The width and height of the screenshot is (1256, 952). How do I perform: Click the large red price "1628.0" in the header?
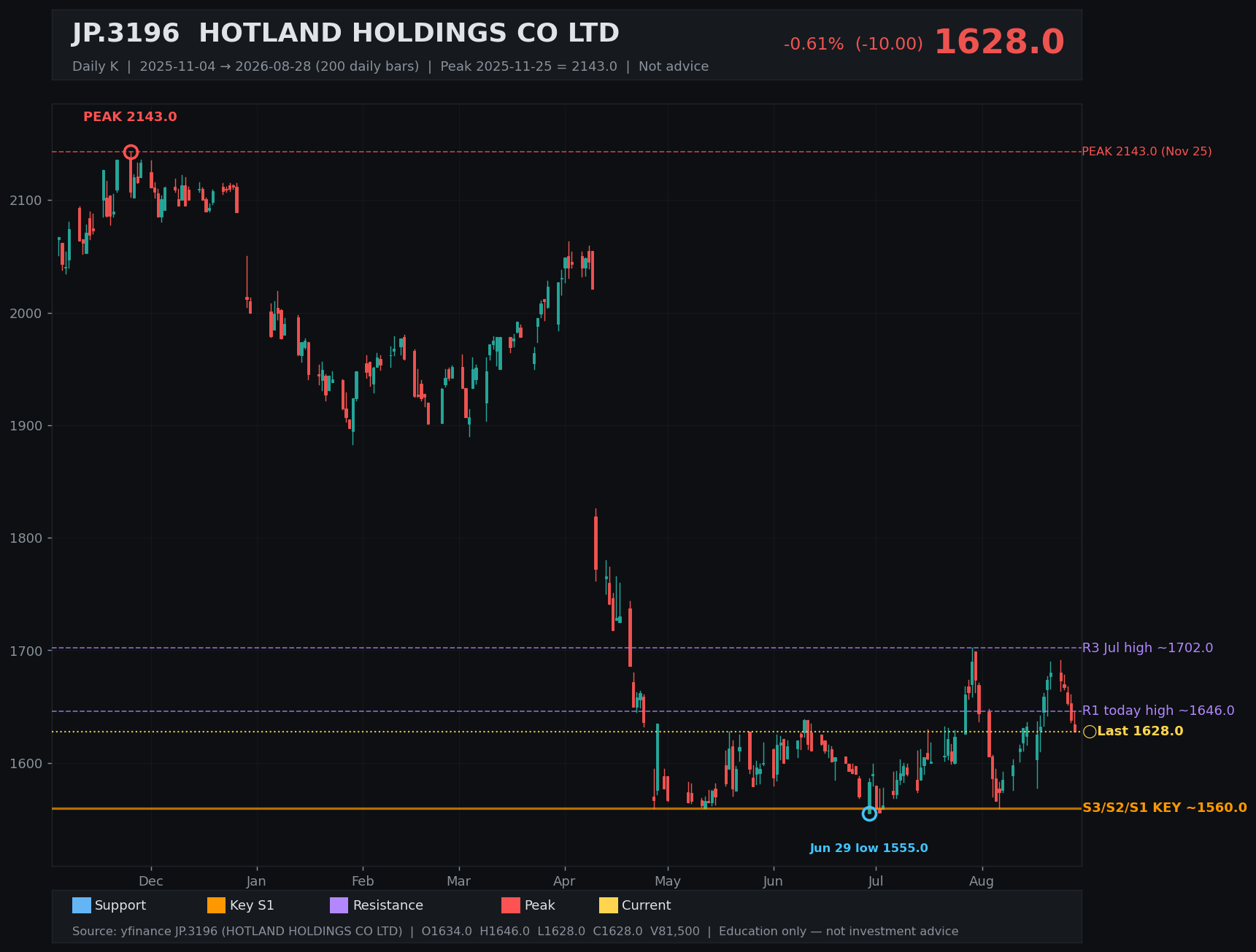999,42
